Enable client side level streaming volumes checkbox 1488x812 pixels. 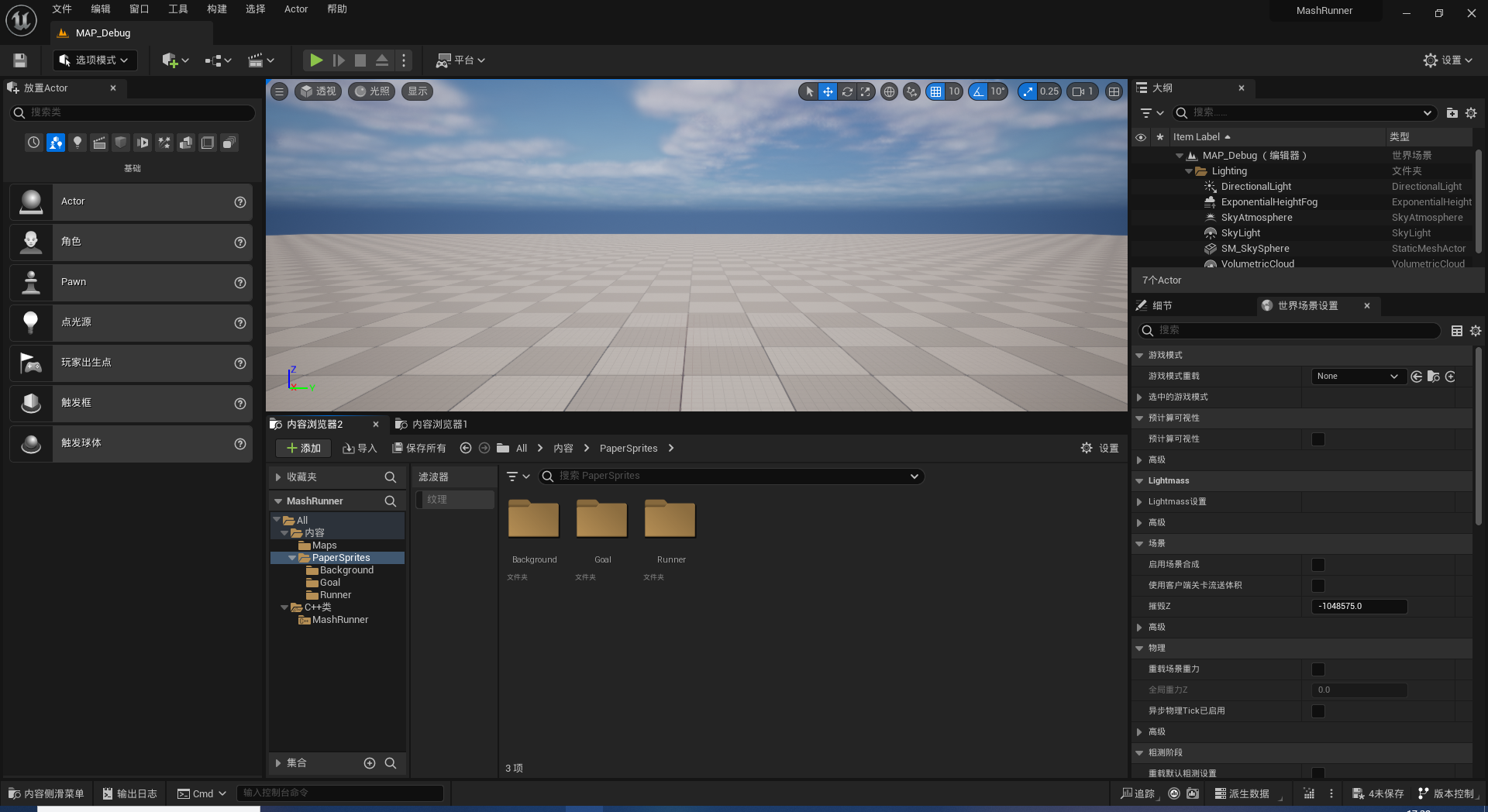pos(1317,586)
